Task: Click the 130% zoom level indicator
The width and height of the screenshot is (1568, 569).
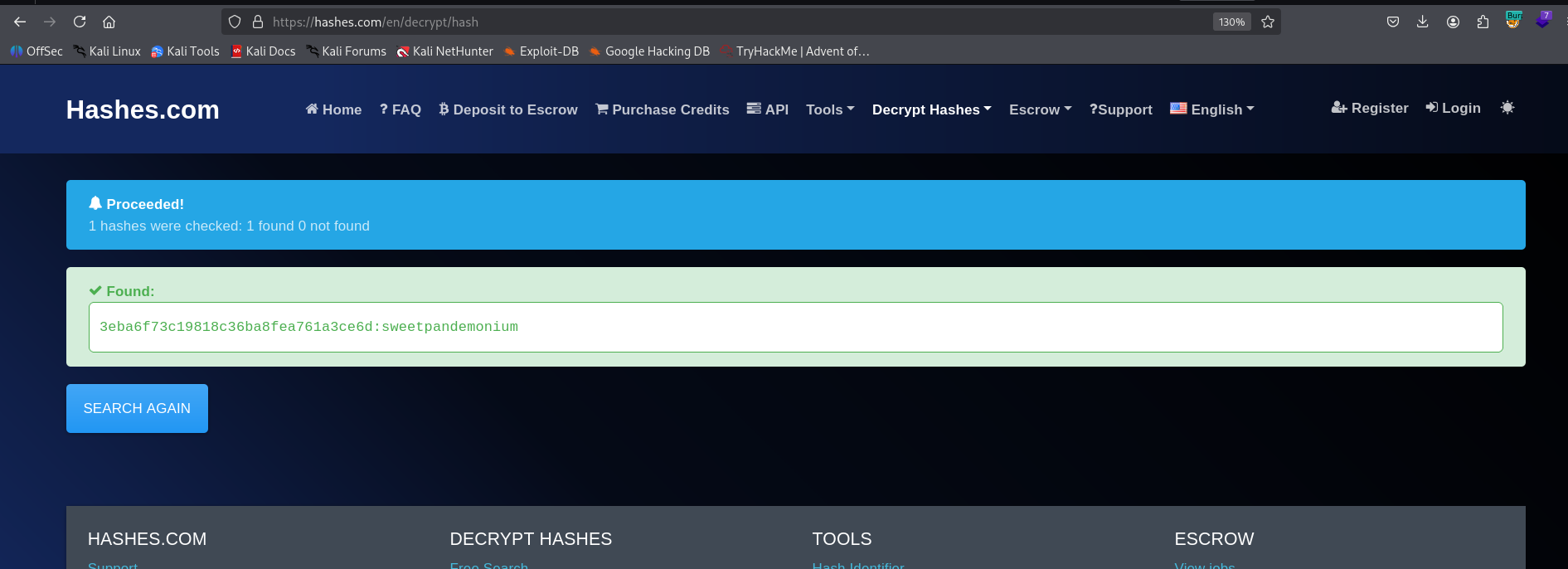Action: tap(1231, 22)
